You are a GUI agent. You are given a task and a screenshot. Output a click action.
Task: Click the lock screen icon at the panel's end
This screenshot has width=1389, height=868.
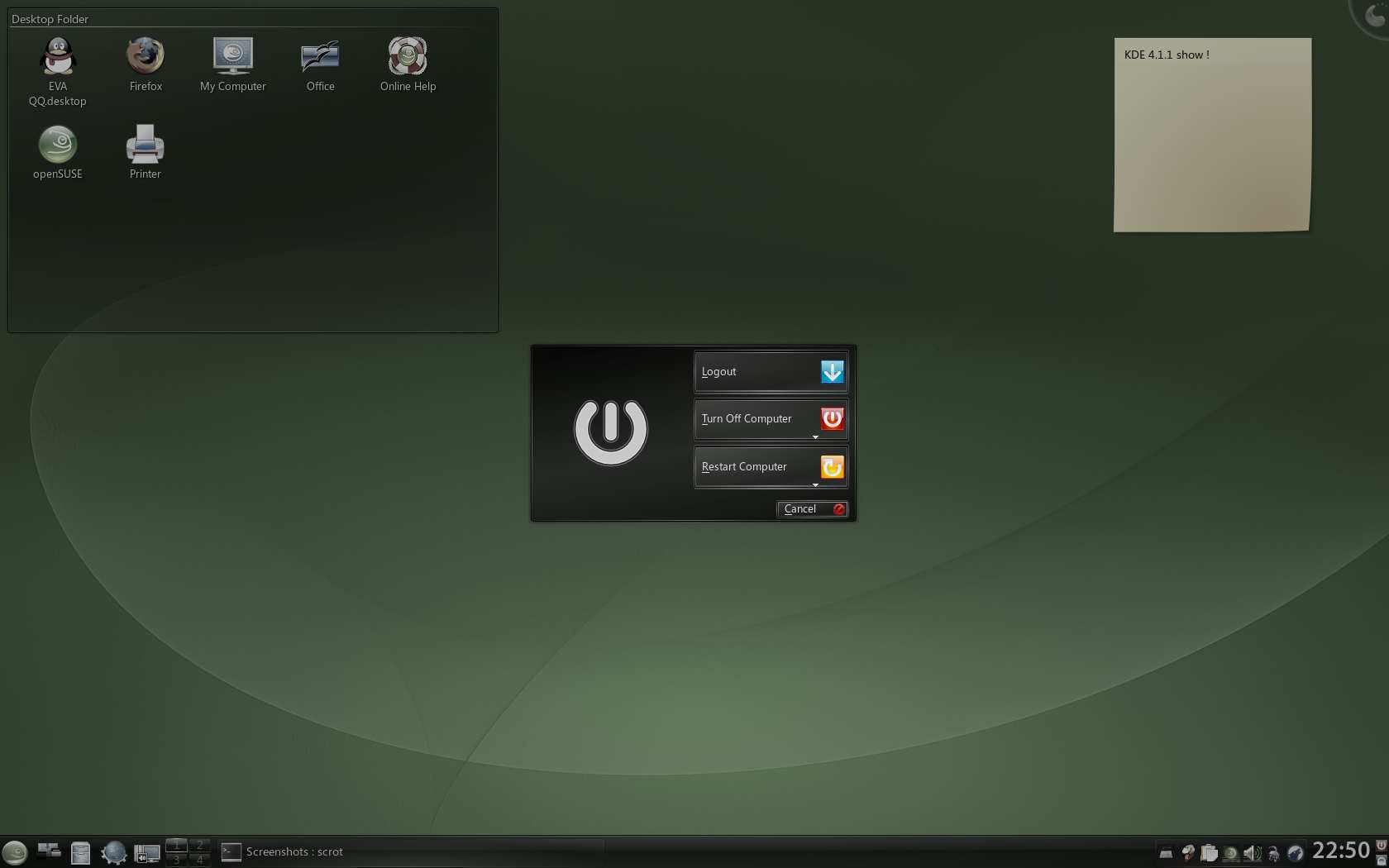[x=1382, y=861]
